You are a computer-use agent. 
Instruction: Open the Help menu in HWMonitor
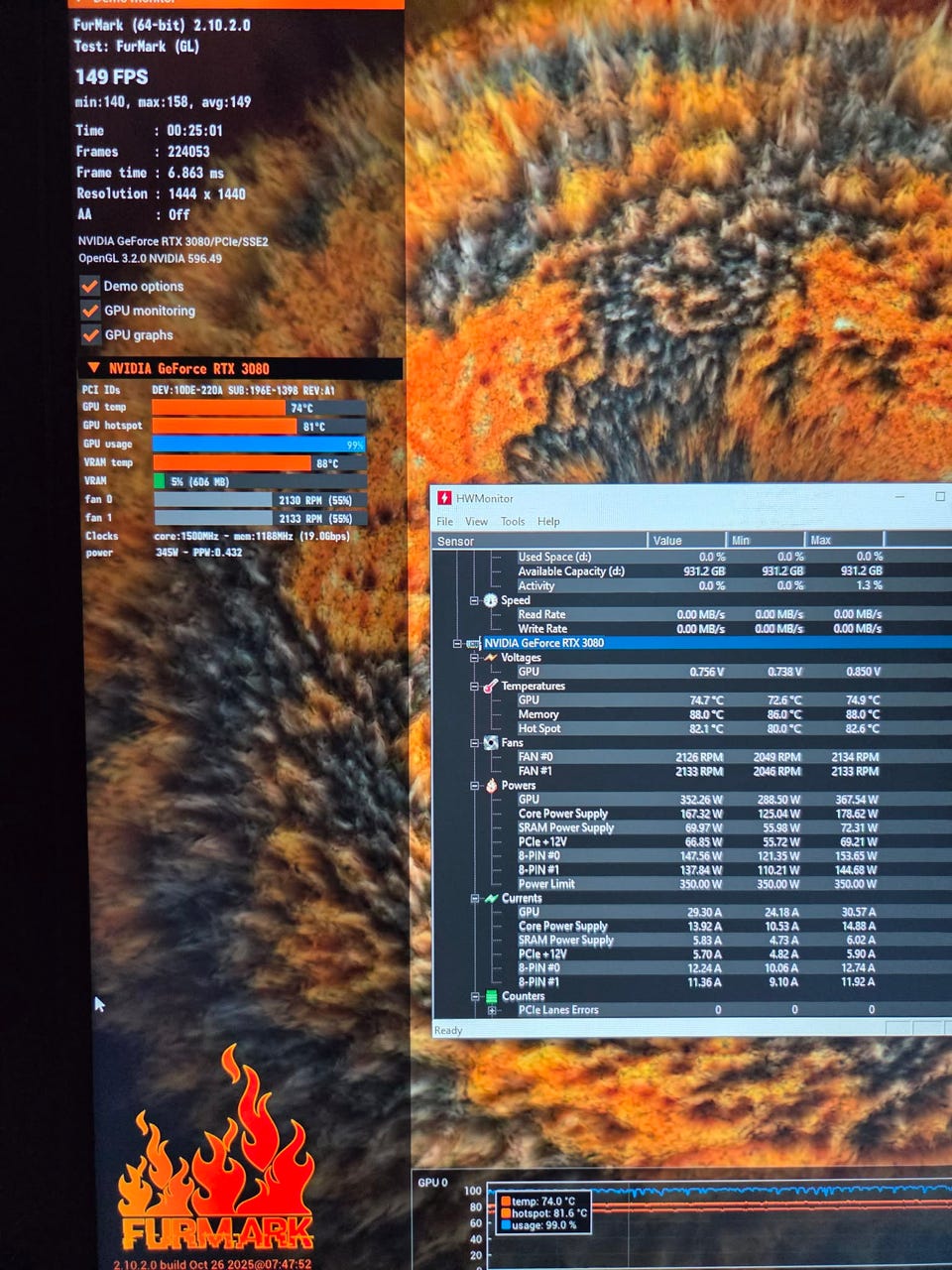(548, 521)
